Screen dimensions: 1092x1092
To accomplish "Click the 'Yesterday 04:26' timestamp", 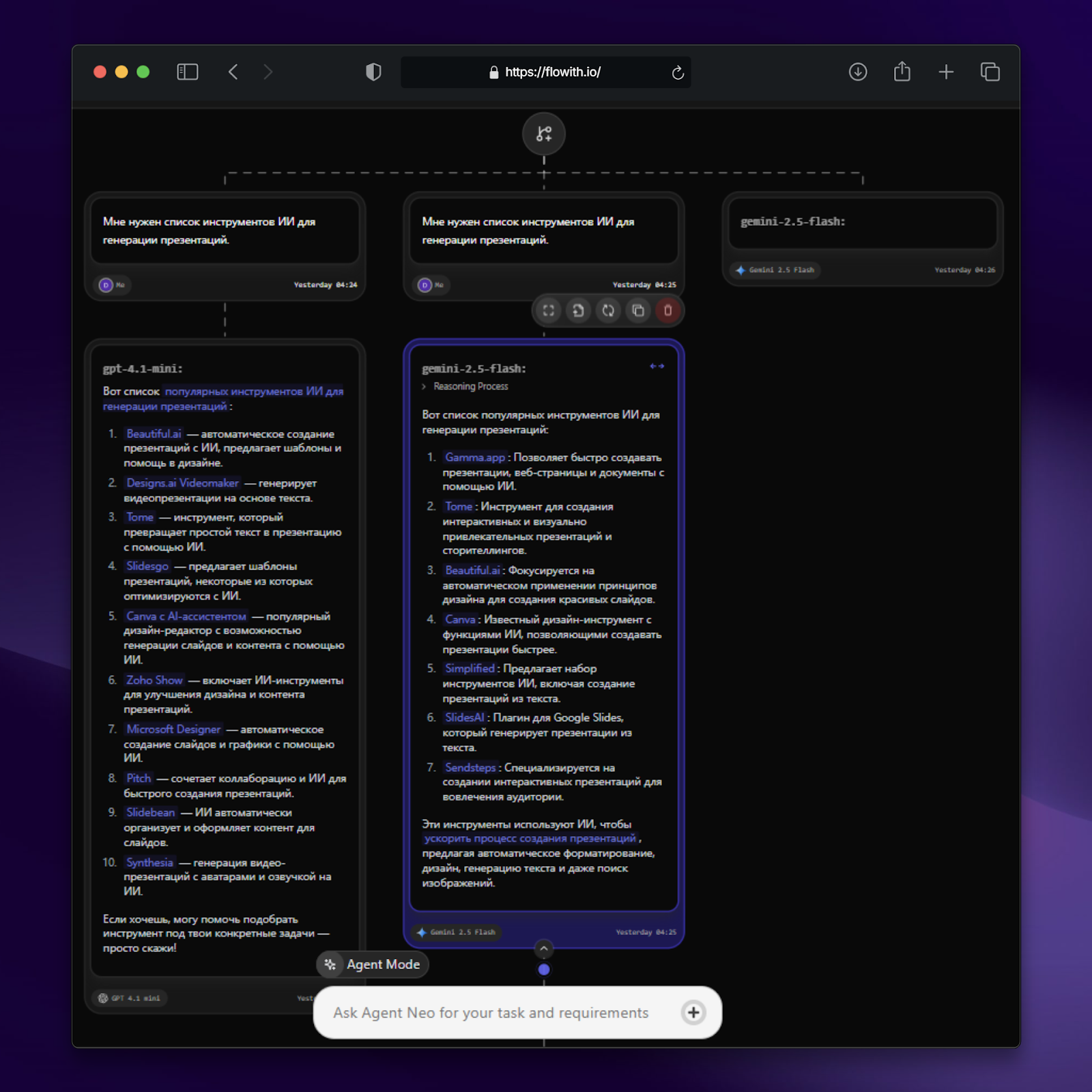I will click(964, 270).
